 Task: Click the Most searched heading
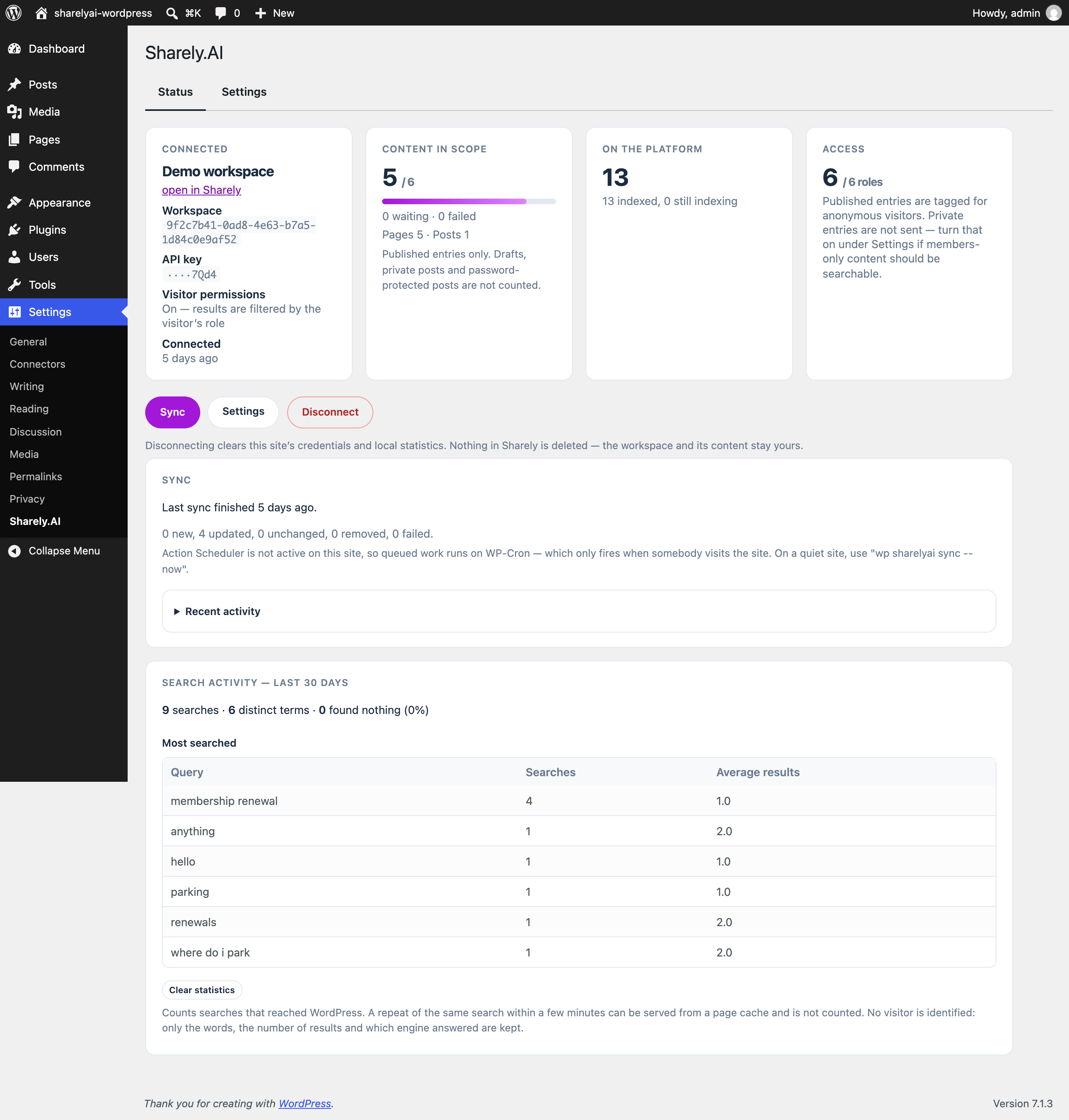[x=199, y=743]
